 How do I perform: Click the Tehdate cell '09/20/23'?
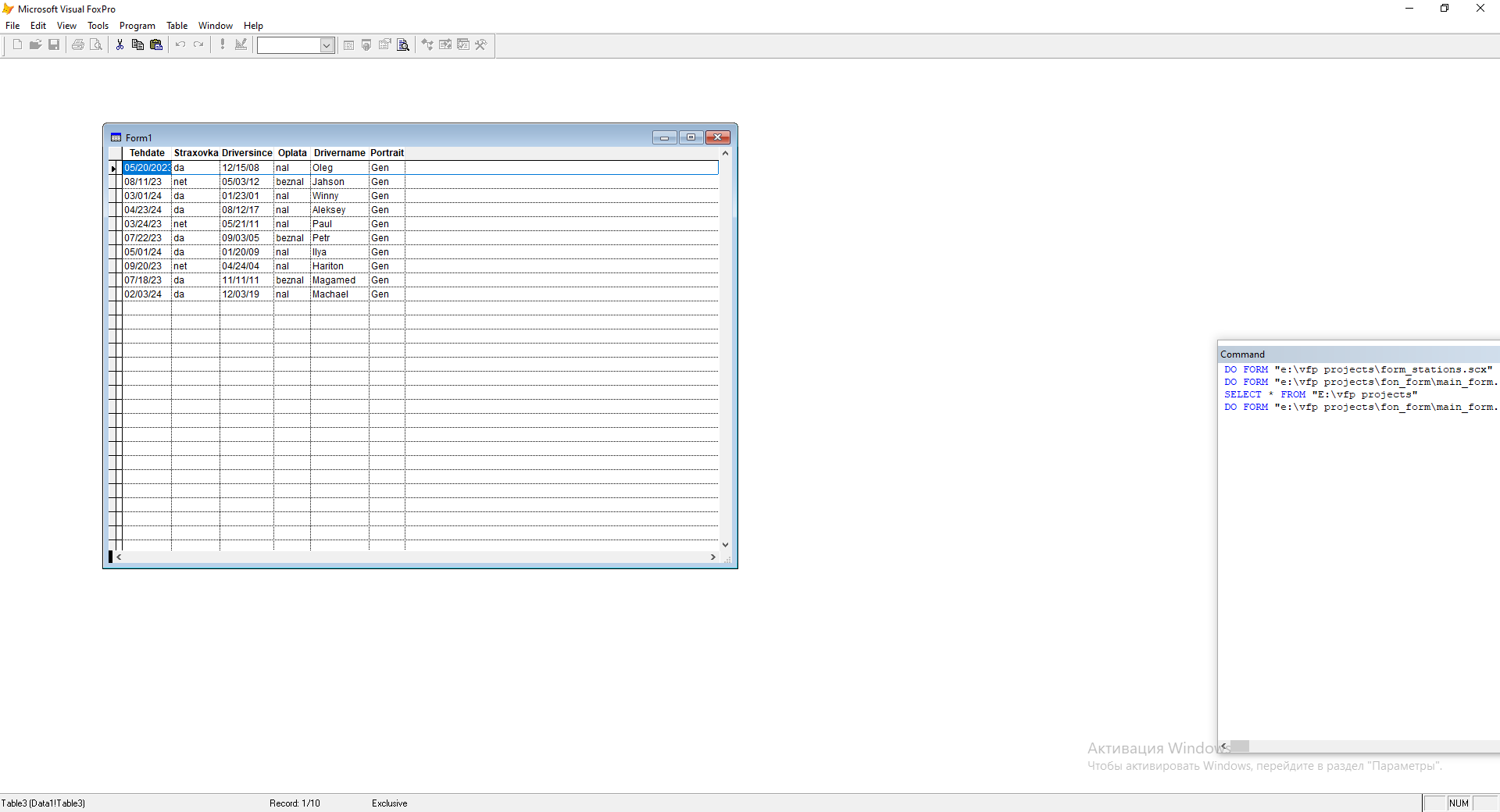pyautogui.click(x=147, y=266)
